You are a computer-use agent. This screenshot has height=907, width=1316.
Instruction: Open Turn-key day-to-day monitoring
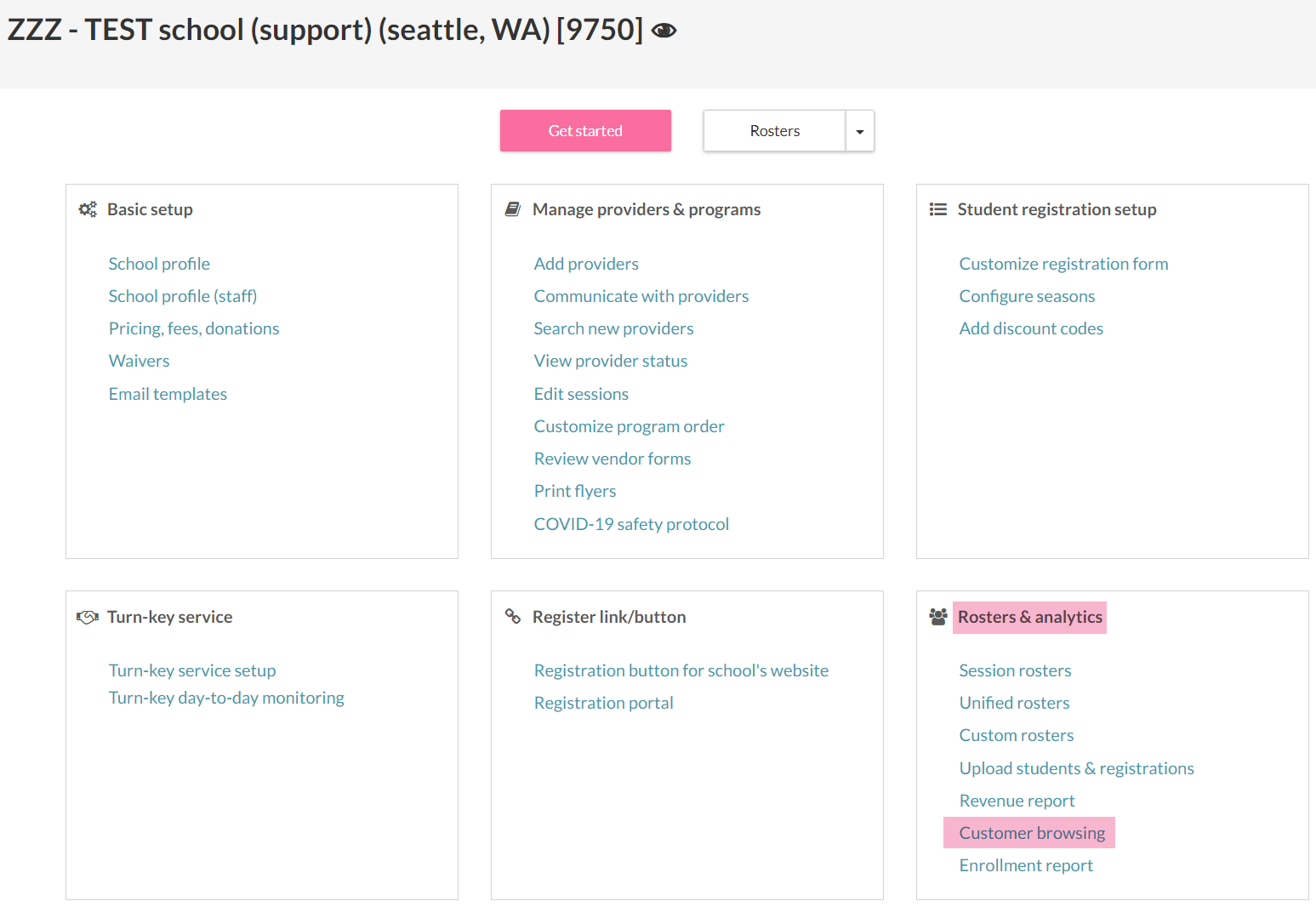click(x=226, y=698)
